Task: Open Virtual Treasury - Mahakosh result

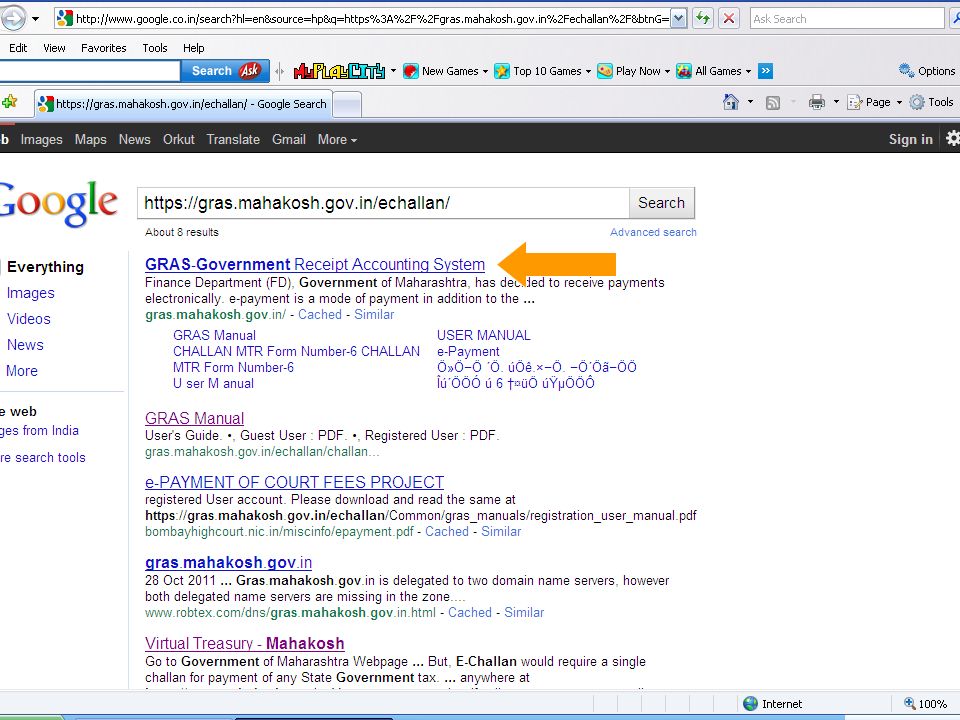Action: coord(245,643)
